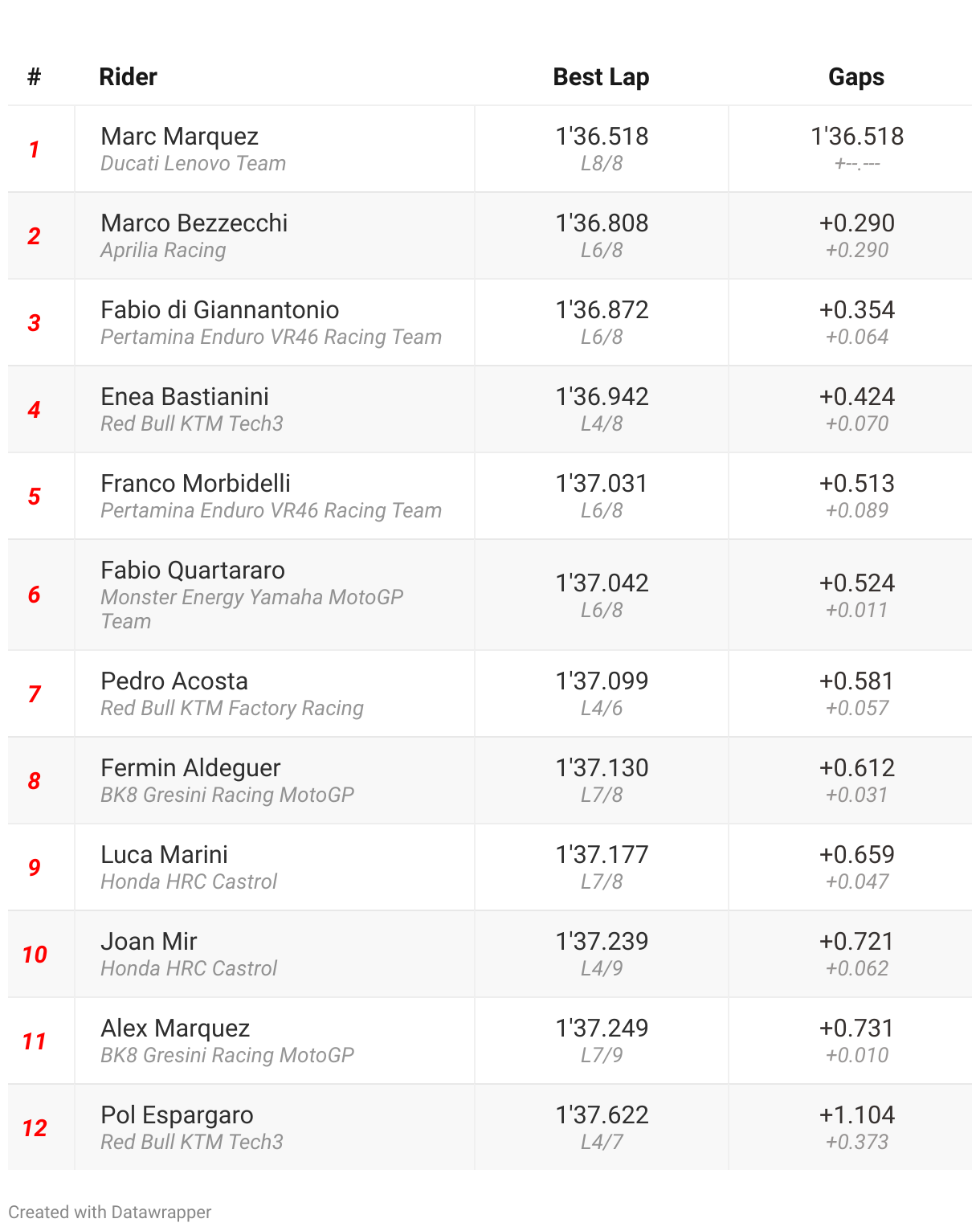Click Ducati Lenovo Team subtitle

click(x=194, y=164)
